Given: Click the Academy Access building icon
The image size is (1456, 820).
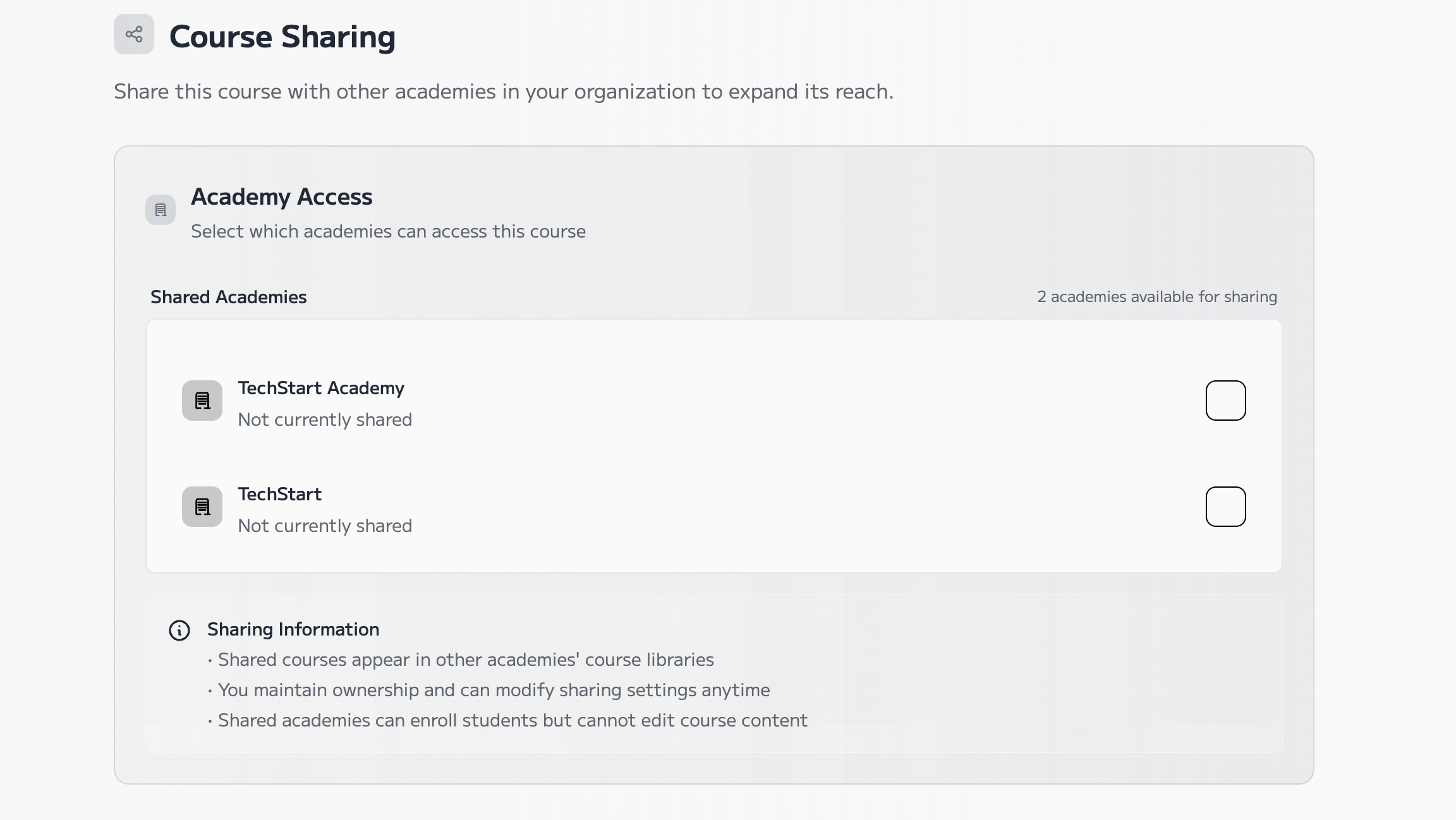Looking at the screenshot, I should pos(161,210).
